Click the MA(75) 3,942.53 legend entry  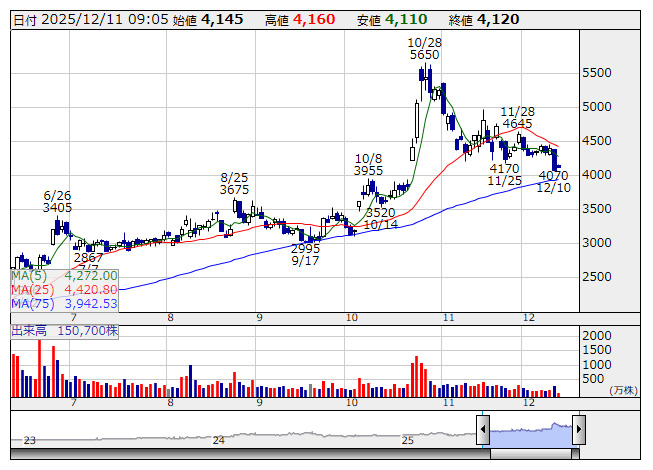(x=65, y=303)
